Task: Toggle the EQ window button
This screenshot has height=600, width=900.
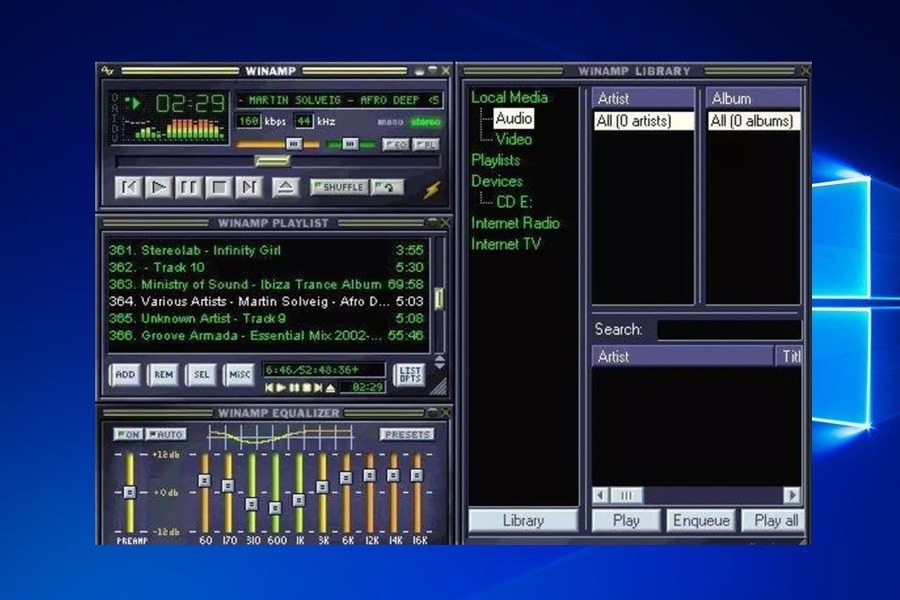Action: tap(396, 144)
